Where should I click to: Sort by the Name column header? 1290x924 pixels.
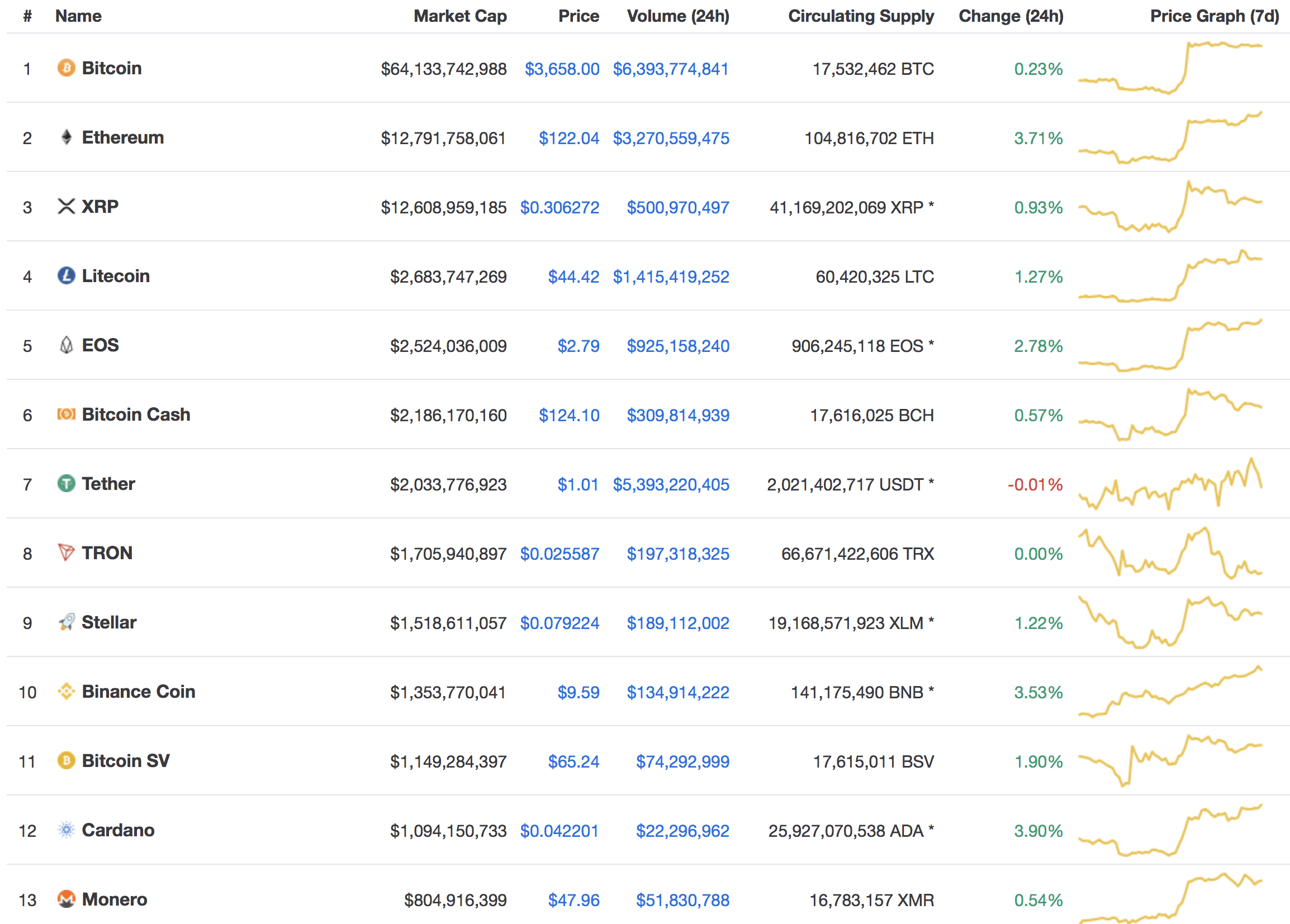click(78, 16)
